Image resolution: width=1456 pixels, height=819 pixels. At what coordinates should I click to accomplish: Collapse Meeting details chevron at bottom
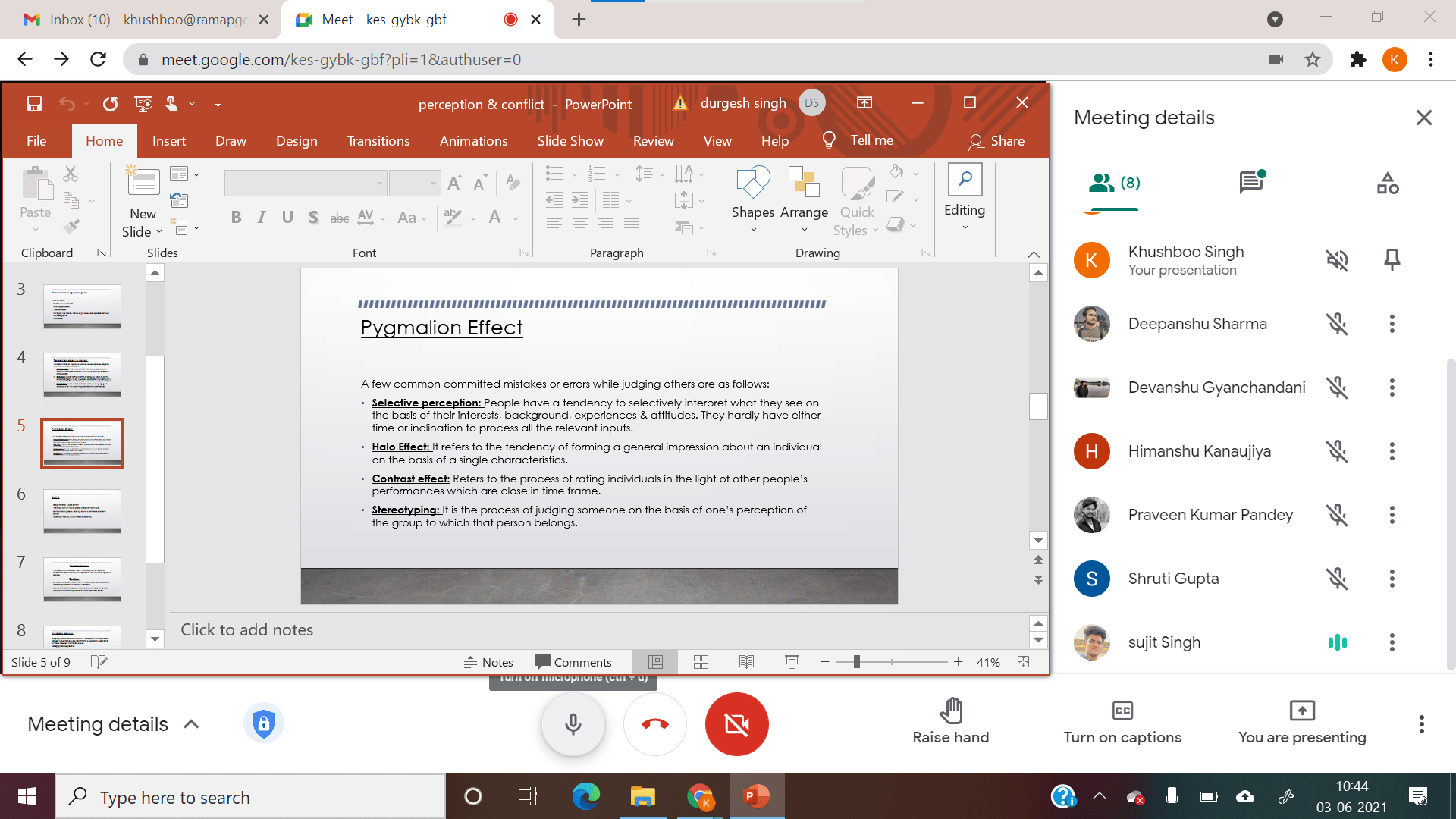pos(192,724)
